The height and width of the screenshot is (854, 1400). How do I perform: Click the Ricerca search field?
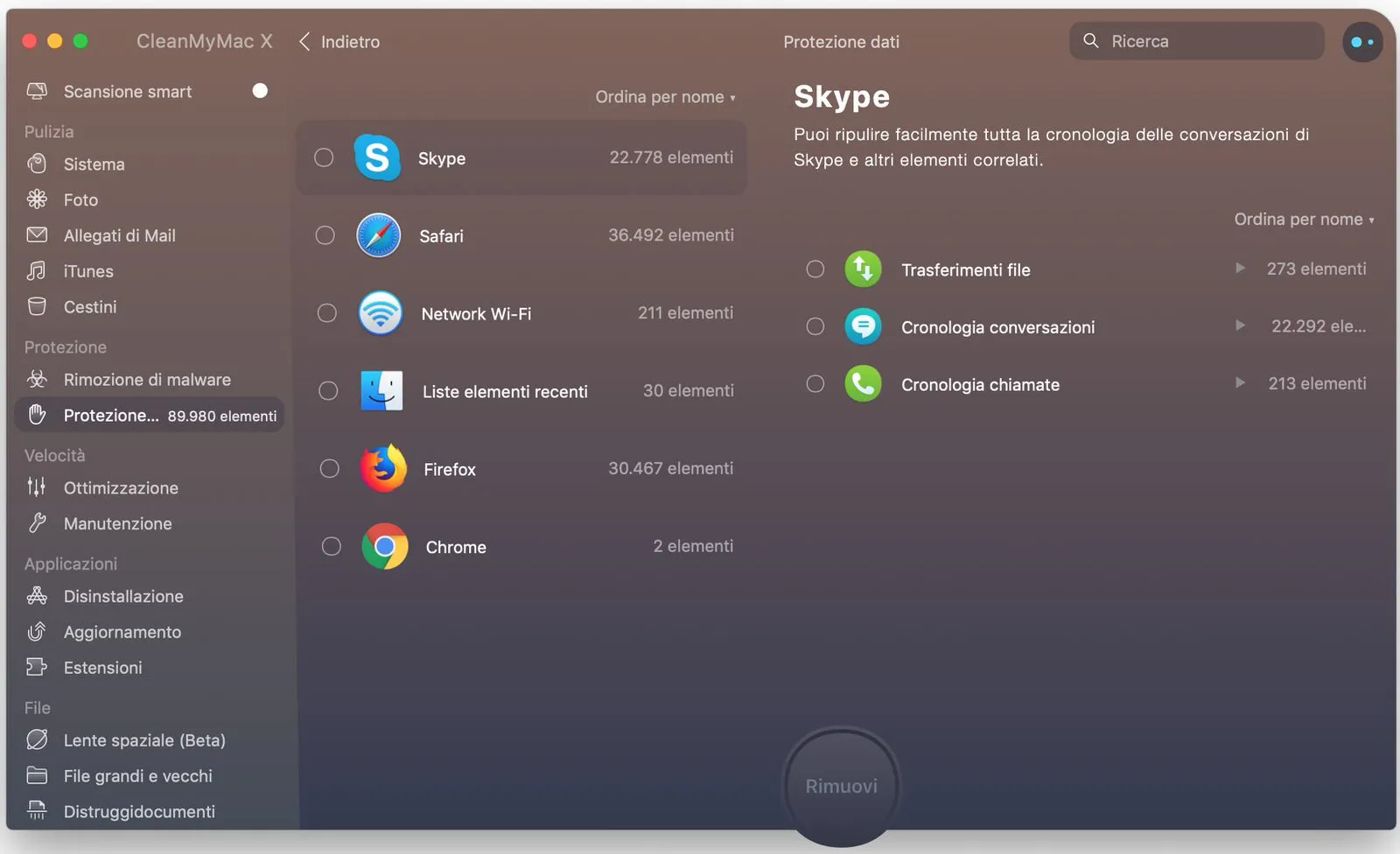click(1196, 41)
